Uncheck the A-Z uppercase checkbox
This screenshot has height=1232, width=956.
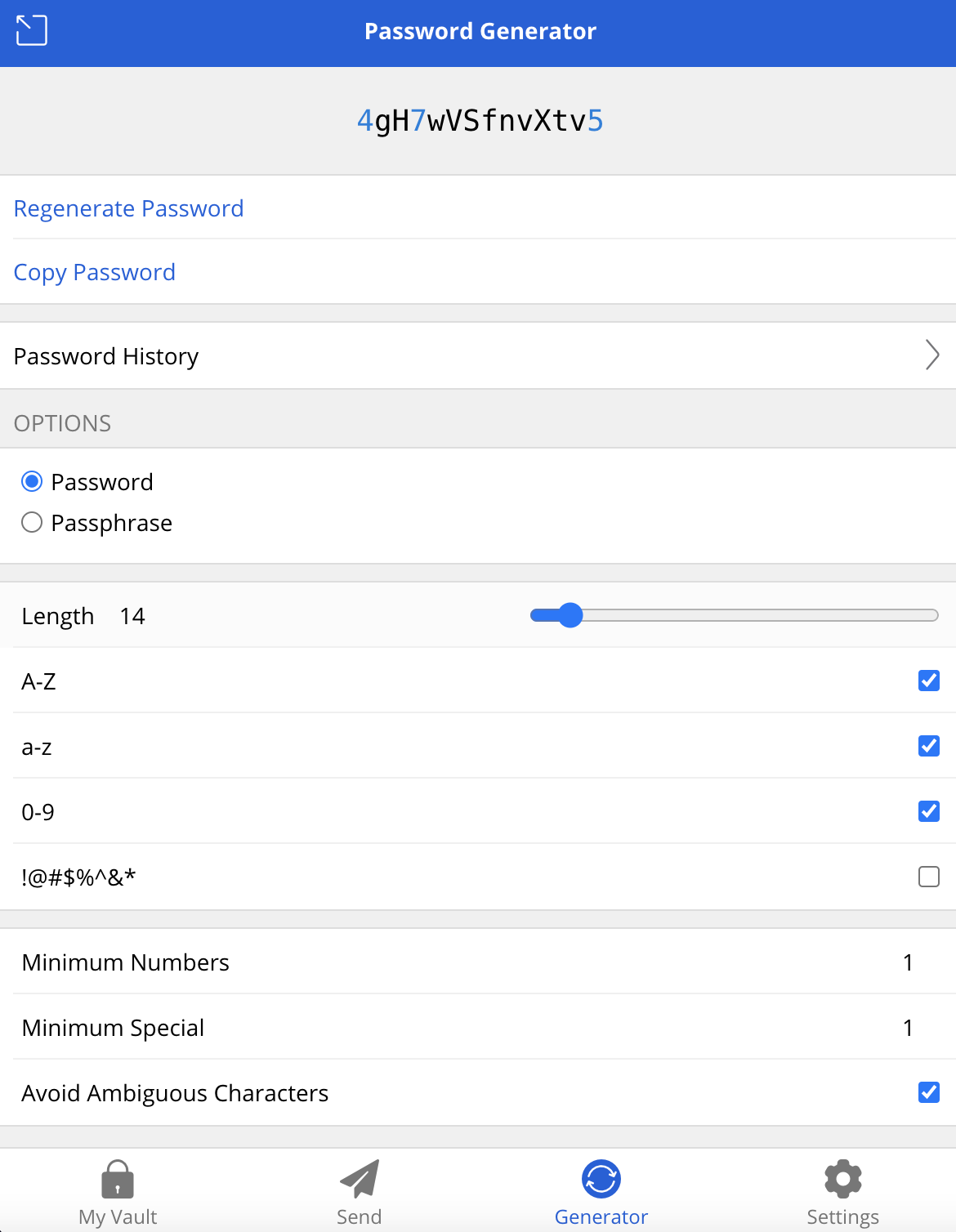point(929,681)
